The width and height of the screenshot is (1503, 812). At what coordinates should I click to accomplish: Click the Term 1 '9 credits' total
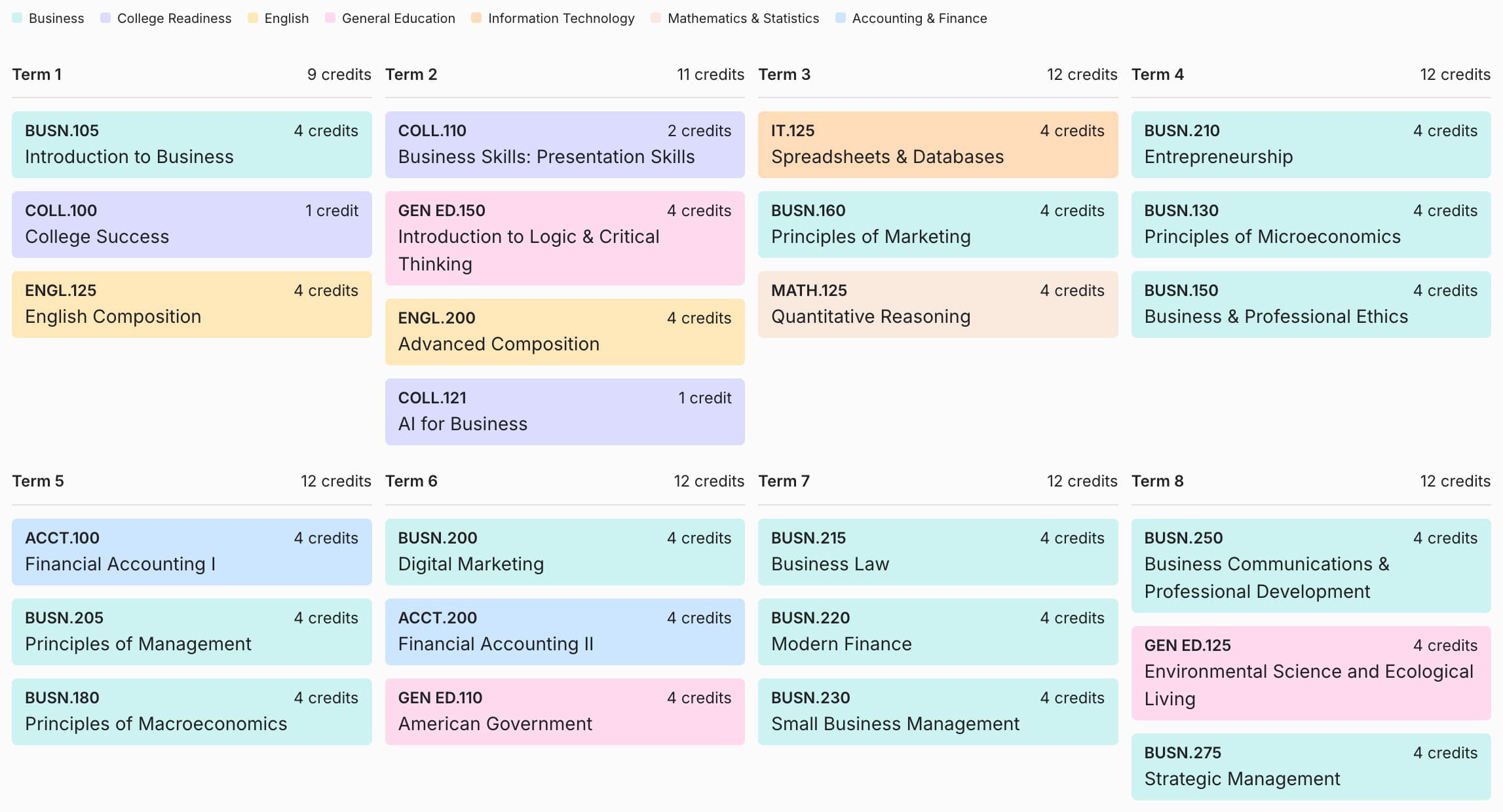click(339, 75)
